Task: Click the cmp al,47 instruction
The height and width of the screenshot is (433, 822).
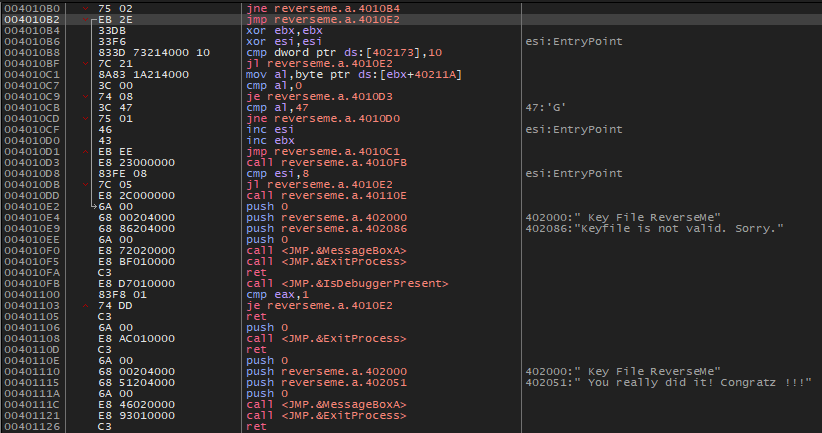Action: coord(277,107)
